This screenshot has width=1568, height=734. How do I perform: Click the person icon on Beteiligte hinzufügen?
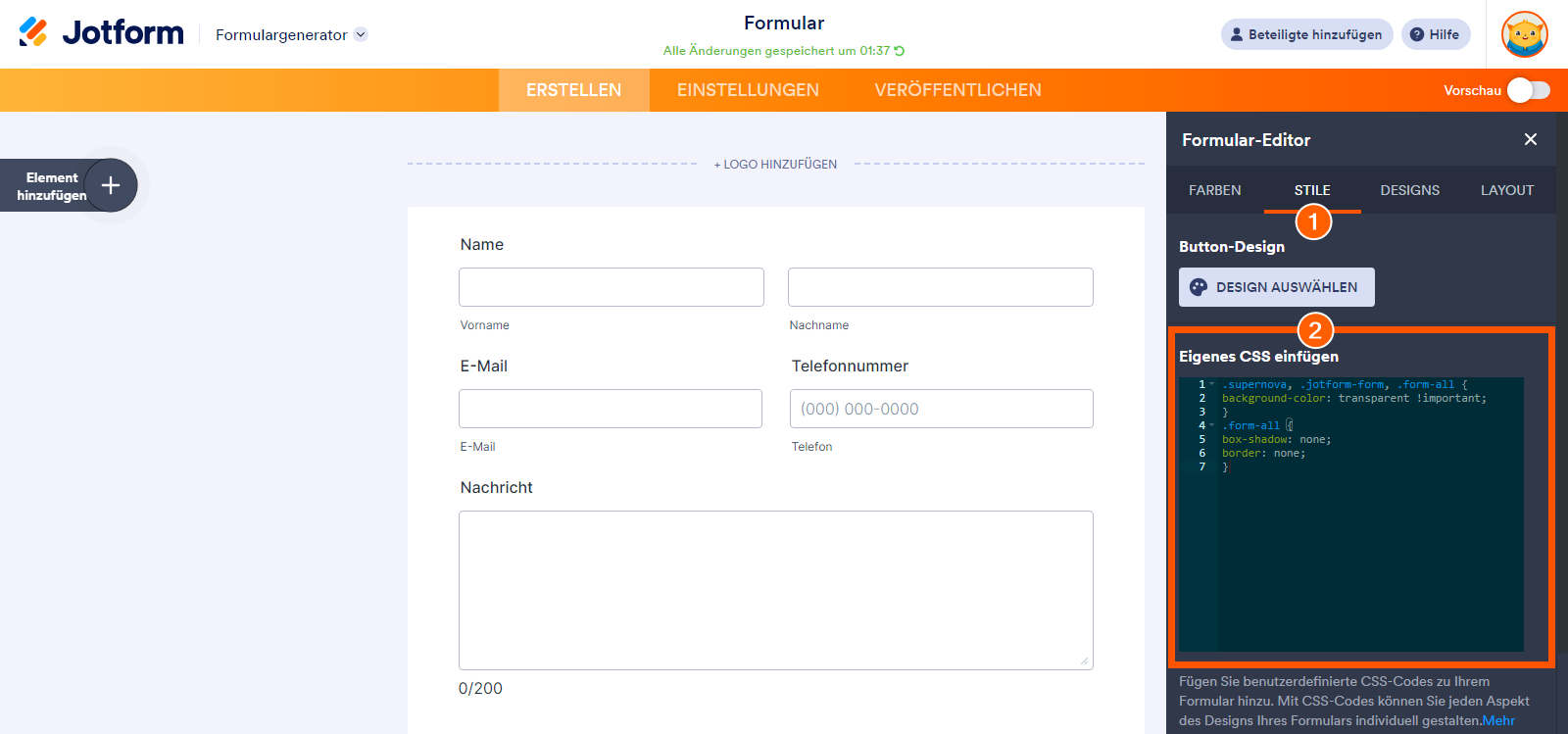1237,34
